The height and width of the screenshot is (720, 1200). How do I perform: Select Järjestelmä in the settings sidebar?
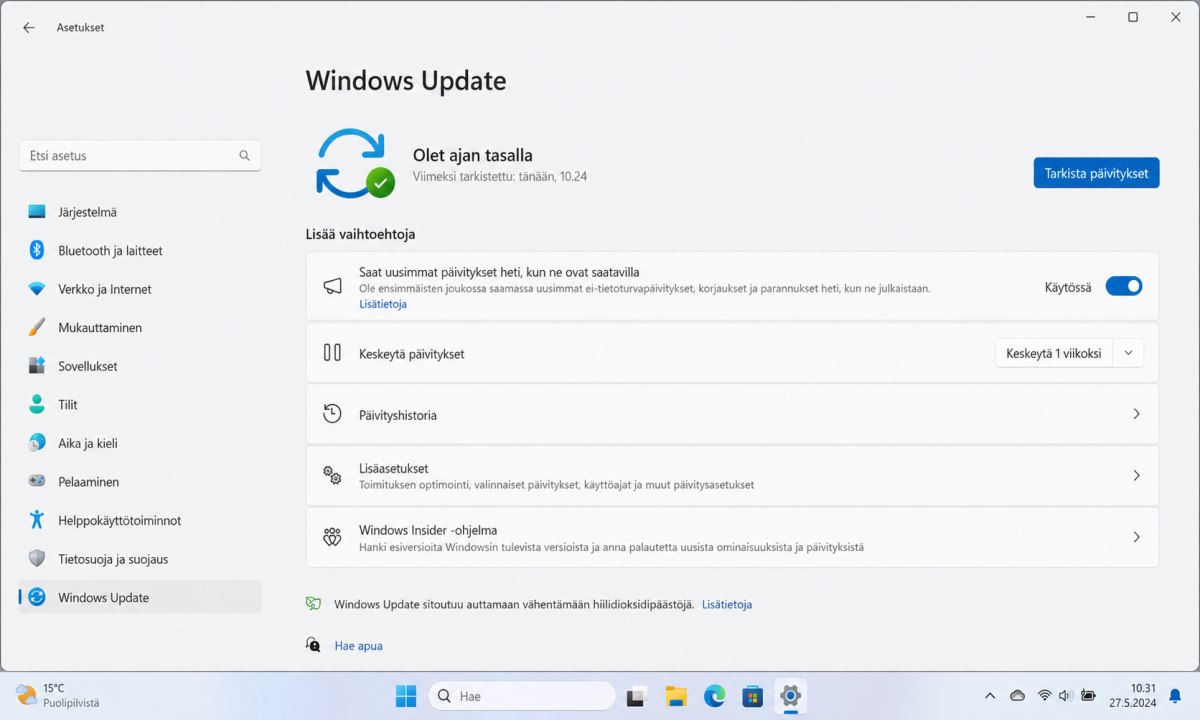coord(140,212)
